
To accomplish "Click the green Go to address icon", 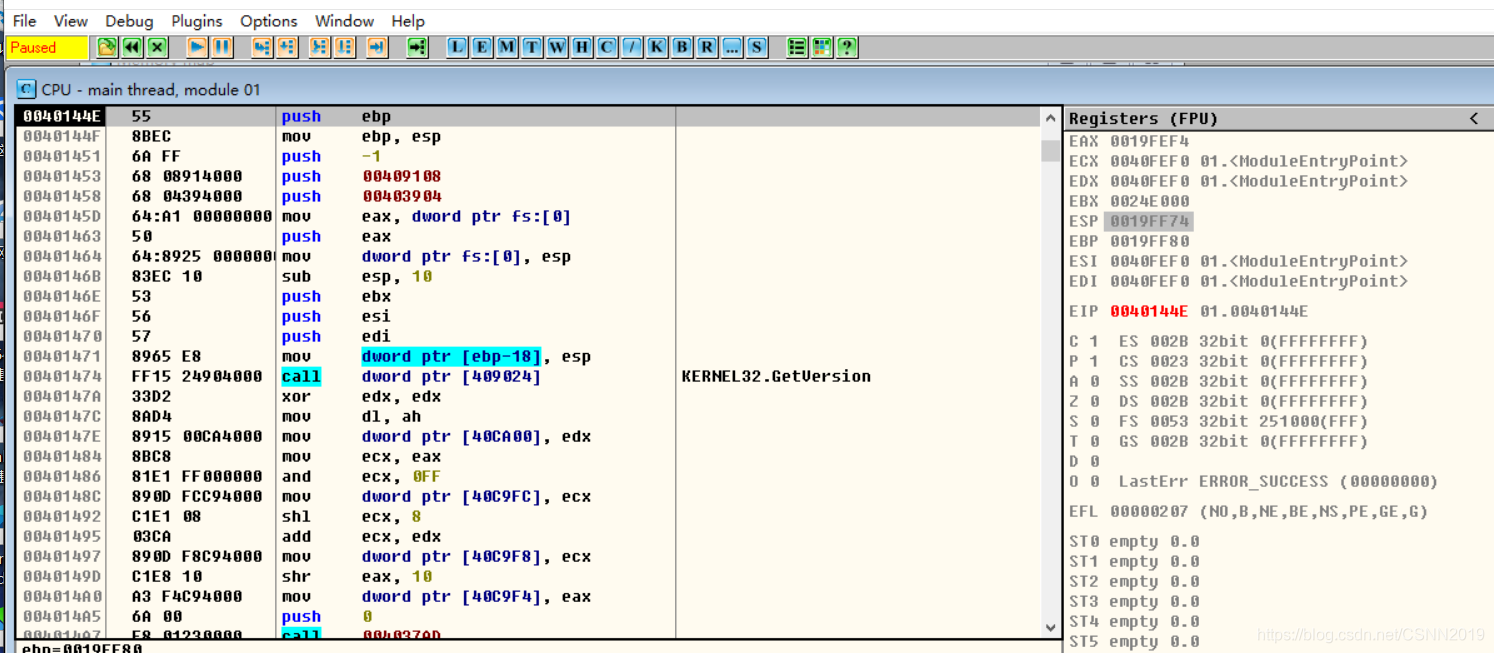I will pyautogui.click(x=418, y=47).
